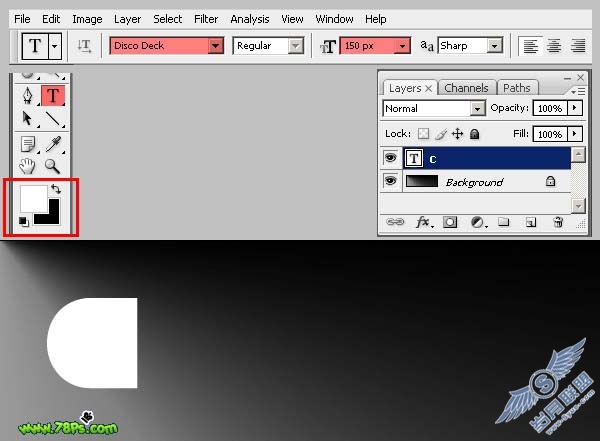This screenshot has height=441, width=600.
Task: Open the Filter menu
Action: (x=206, y=19)
